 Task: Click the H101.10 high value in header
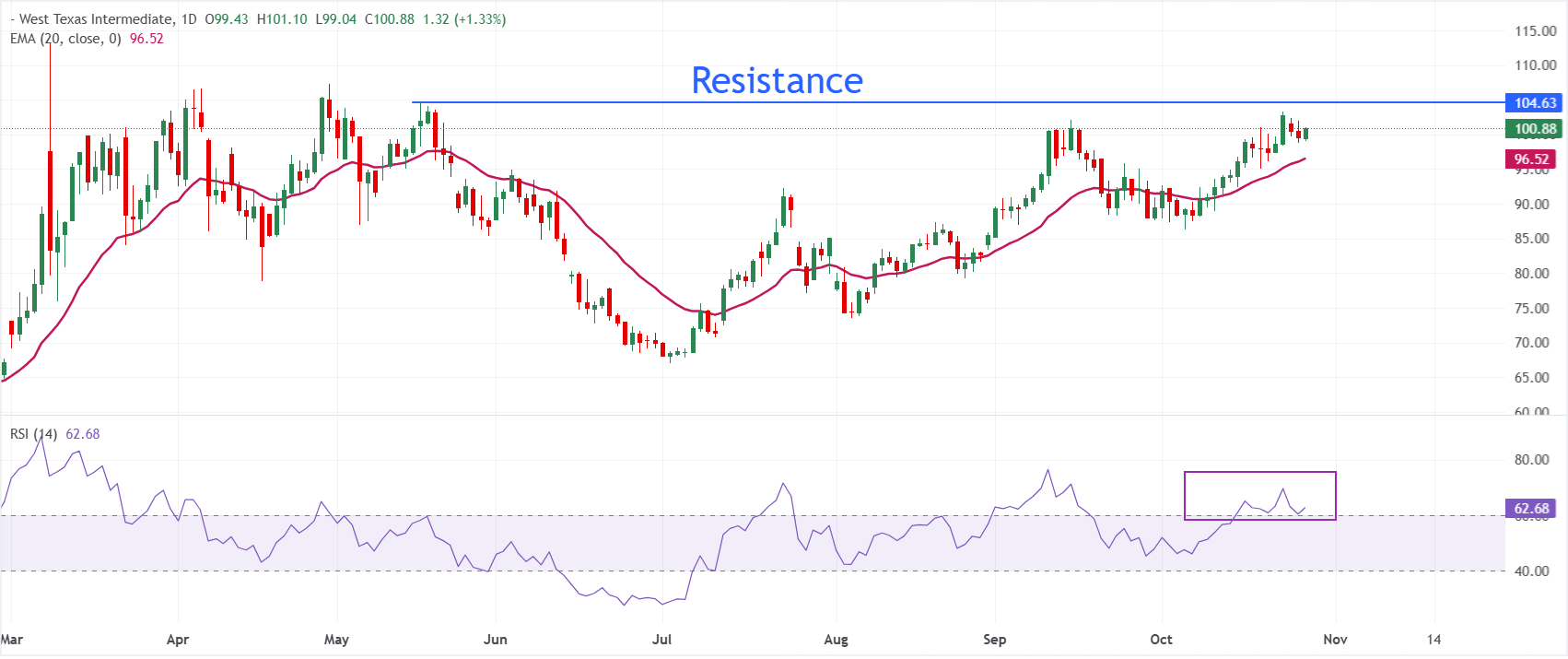282,19
